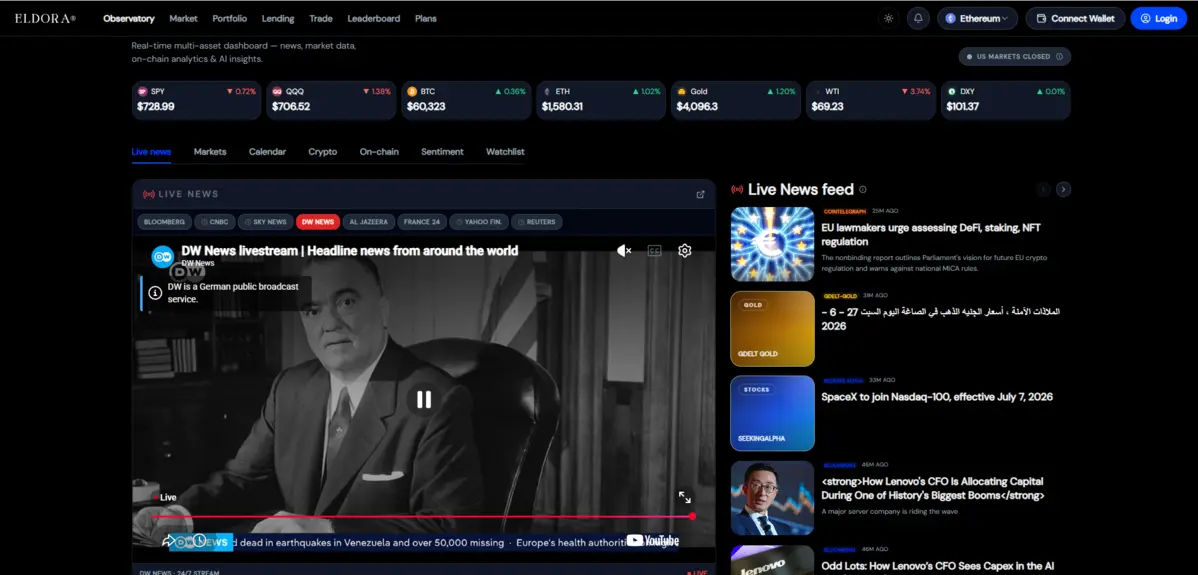Image resolution: width=1198 pixels, height=575 pixels.
Task: Click the US Markets Closed info icon
Action: point(1059,57)
